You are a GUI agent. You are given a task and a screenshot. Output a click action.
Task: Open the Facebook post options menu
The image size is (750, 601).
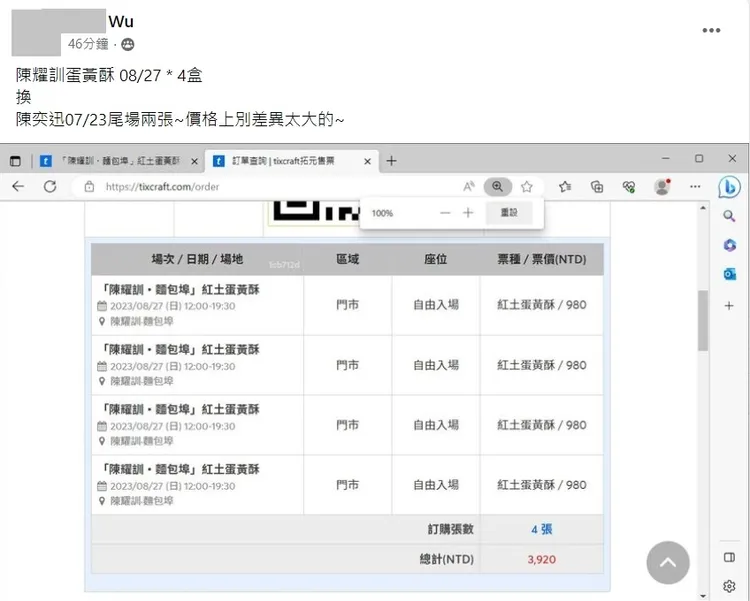point(711,30)
